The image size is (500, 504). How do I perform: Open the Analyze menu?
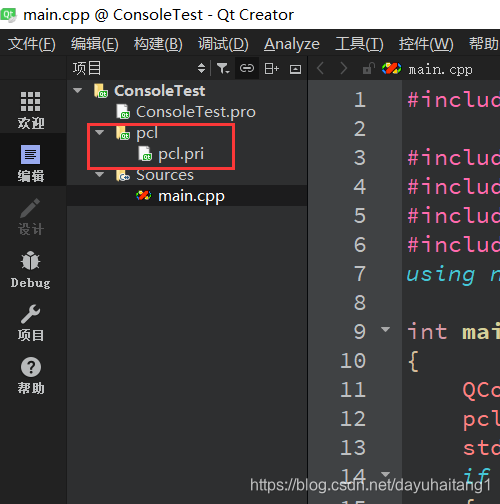[x=292, y=44]
